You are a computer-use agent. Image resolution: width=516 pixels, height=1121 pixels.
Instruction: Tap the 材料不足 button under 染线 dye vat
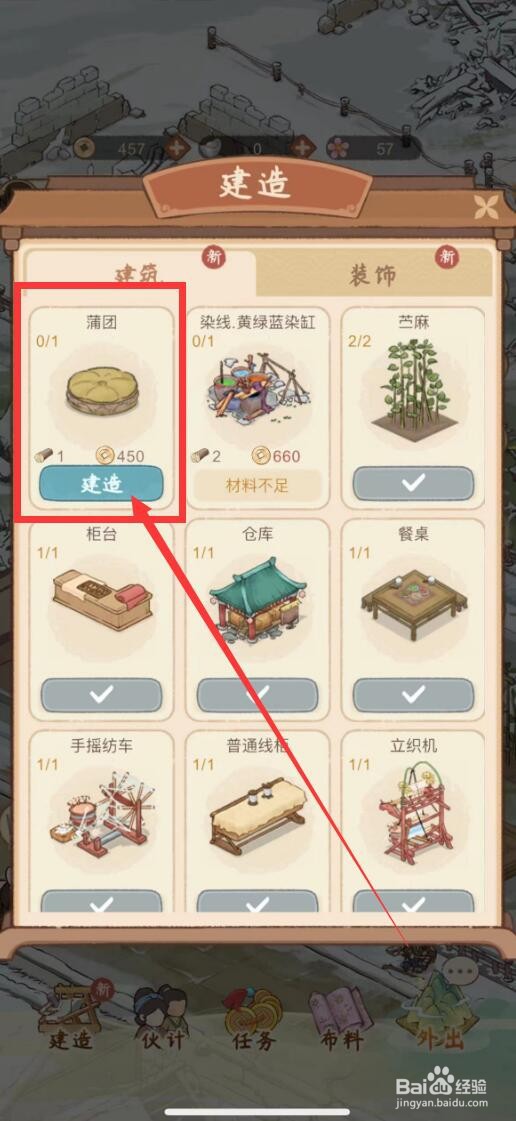click(x=257, y=484)
